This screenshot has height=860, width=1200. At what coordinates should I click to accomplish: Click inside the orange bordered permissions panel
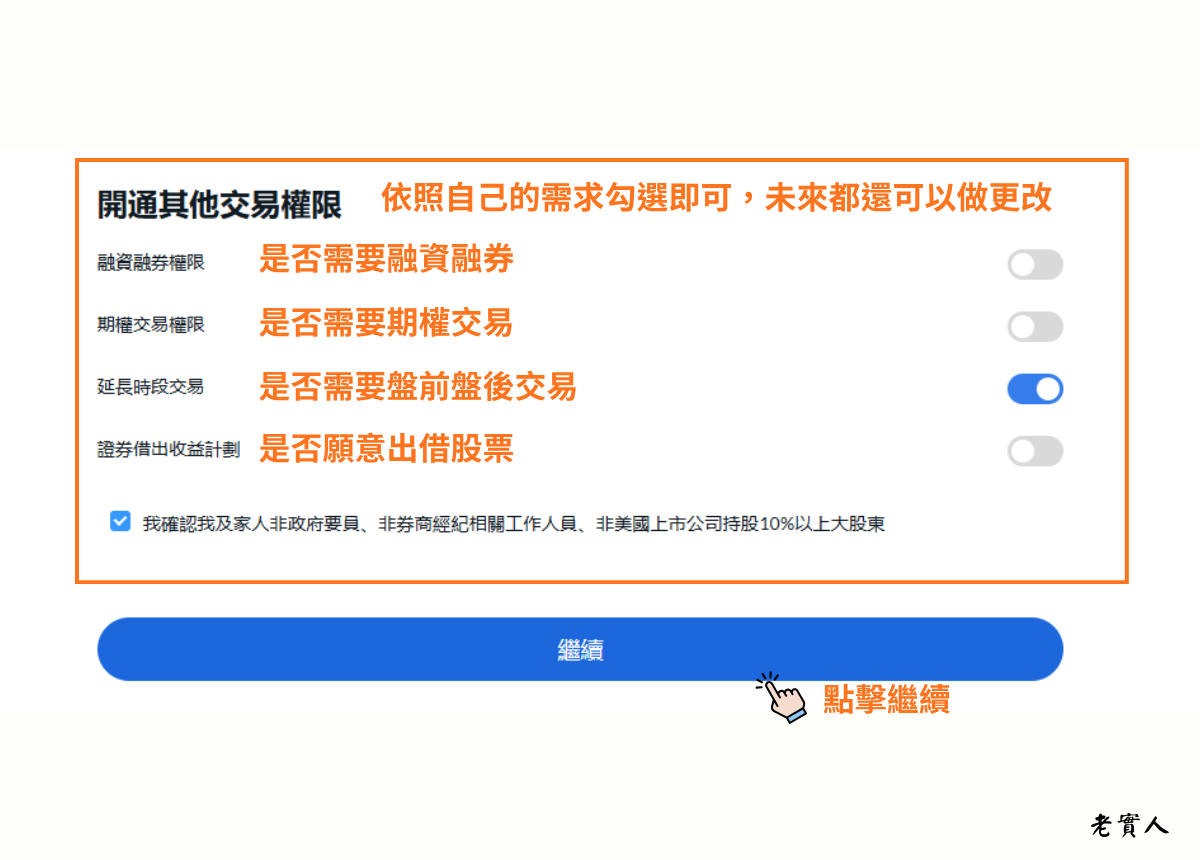[x=600, y=370]
